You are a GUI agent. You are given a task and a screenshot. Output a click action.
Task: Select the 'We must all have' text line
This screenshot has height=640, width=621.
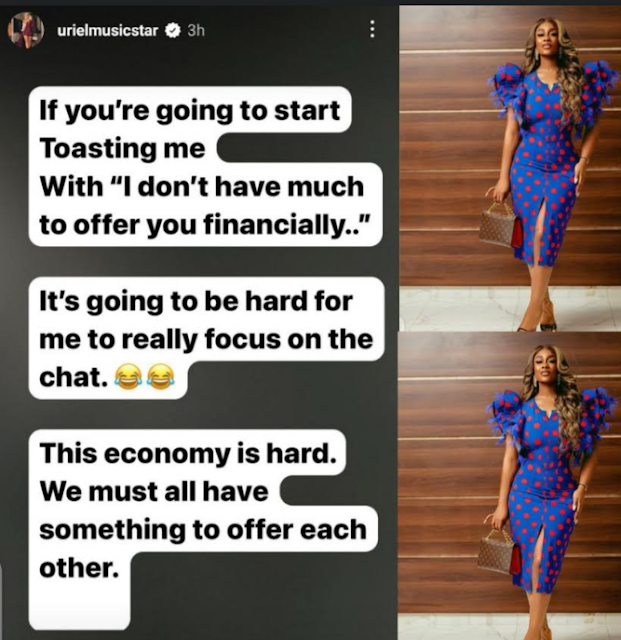pyautogui.click(x=154, y=491)
